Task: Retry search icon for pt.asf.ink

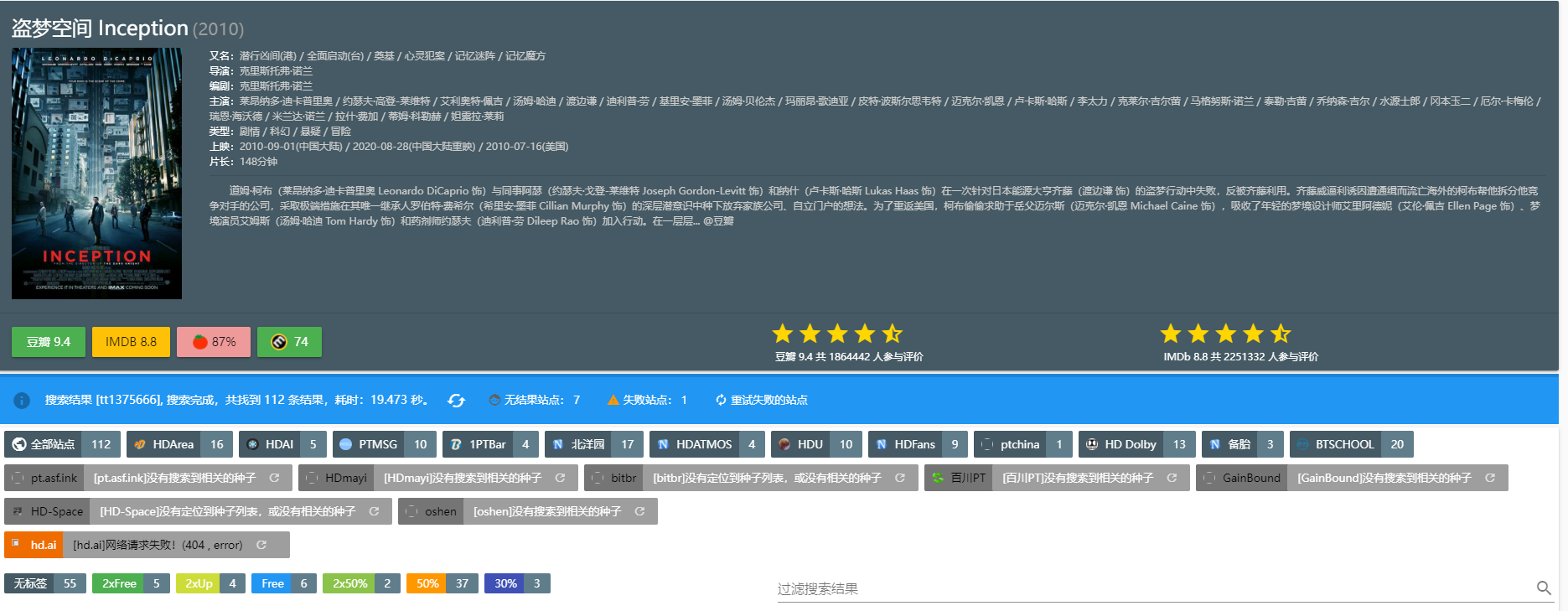Action: click(274, 478)
